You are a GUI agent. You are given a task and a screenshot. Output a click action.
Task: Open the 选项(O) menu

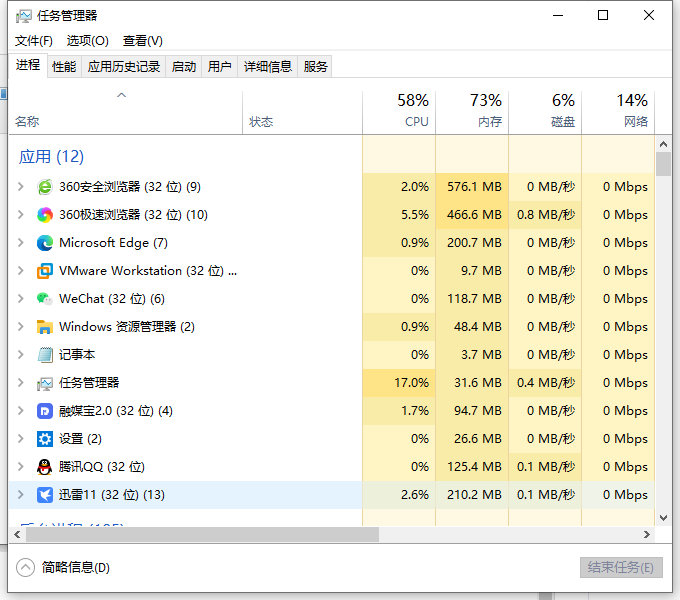coord(88,41)
